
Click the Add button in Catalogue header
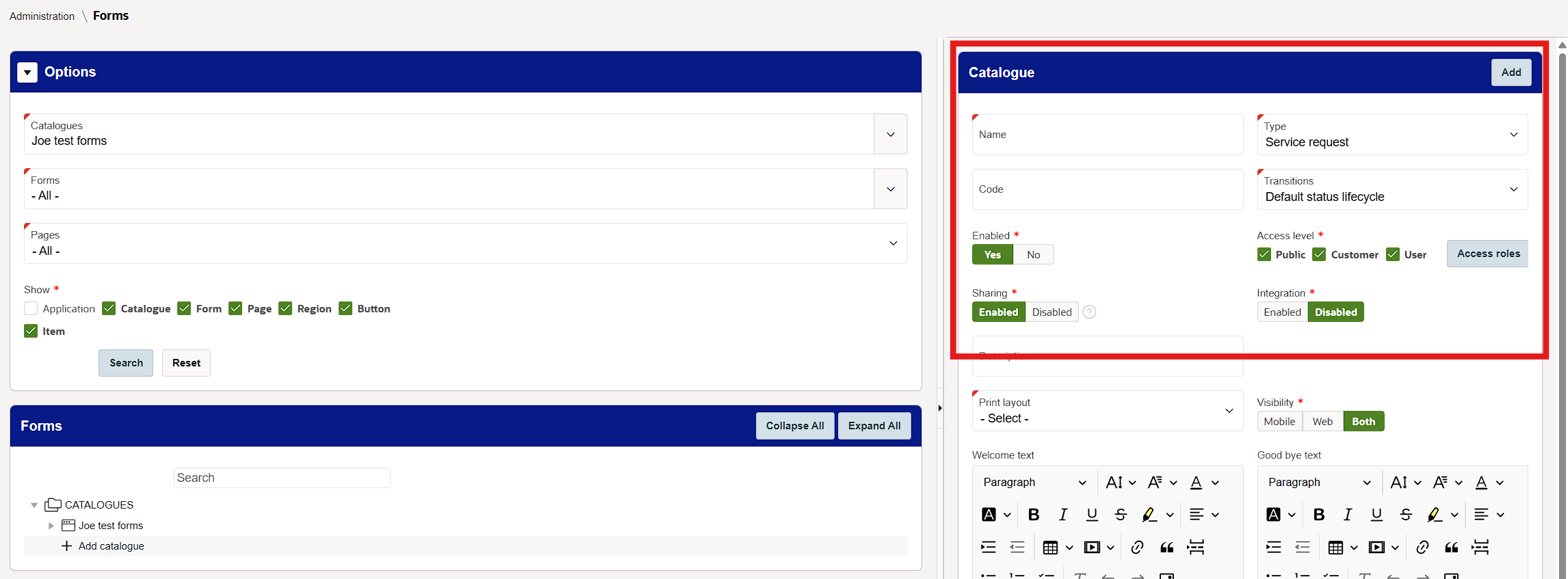click(x=1511, y=72)
